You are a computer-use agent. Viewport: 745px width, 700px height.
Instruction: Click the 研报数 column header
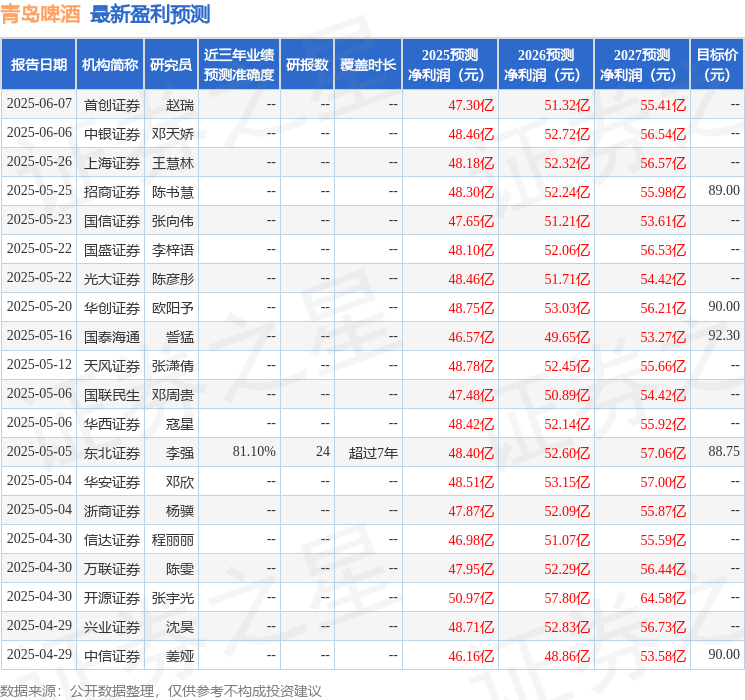tap(307, 64)
